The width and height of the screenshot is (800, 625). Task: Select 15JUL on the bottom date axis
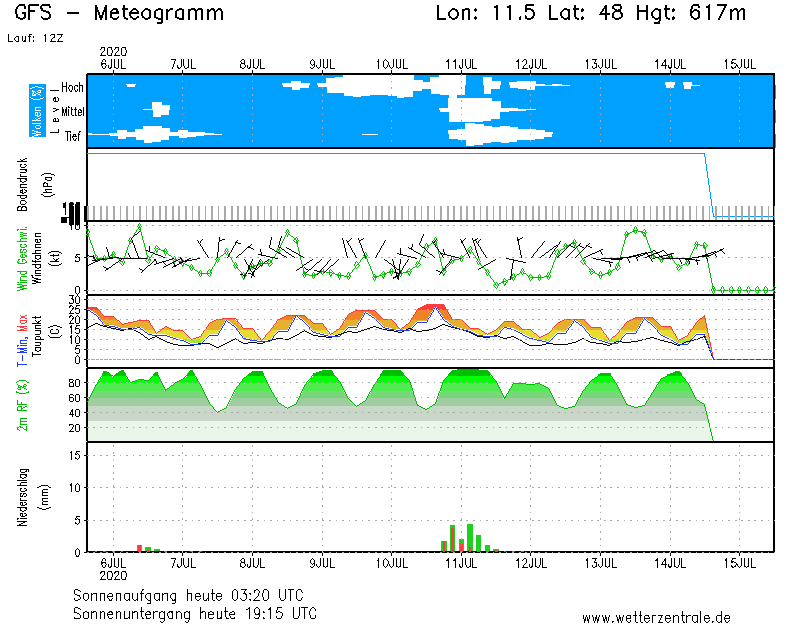pos(739,564)
